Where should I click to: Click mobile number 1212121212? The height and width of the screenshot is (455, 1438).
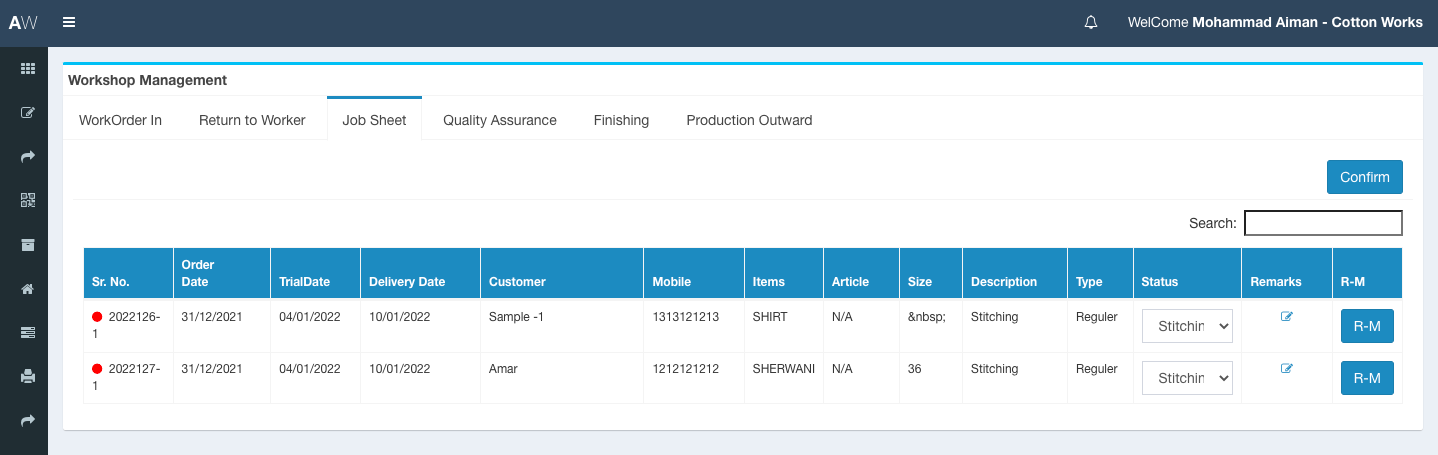click(x=686, y=368)
